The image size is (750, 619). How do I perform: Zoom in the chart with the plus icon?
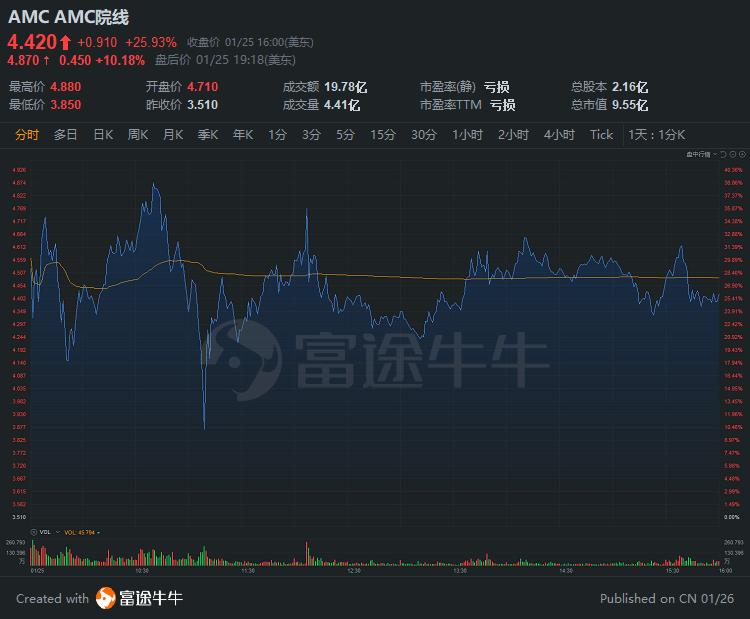(742, 155)
